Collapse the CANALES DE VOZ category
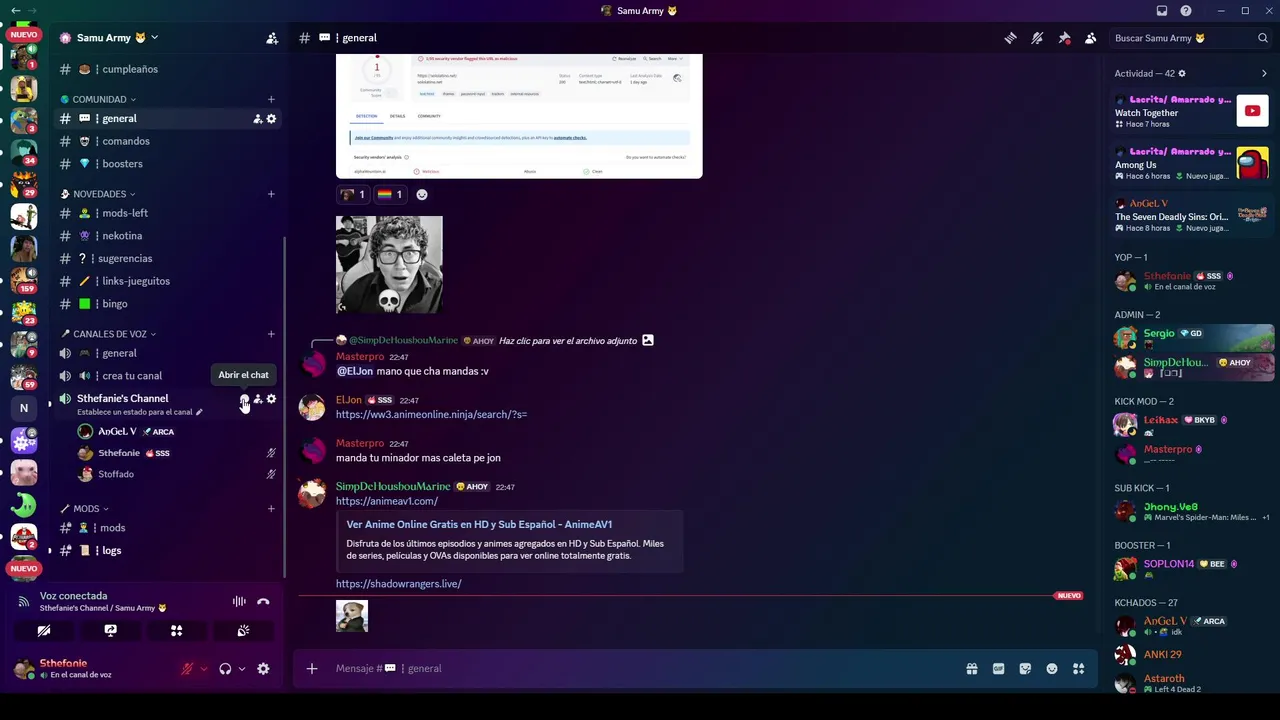 108,334
